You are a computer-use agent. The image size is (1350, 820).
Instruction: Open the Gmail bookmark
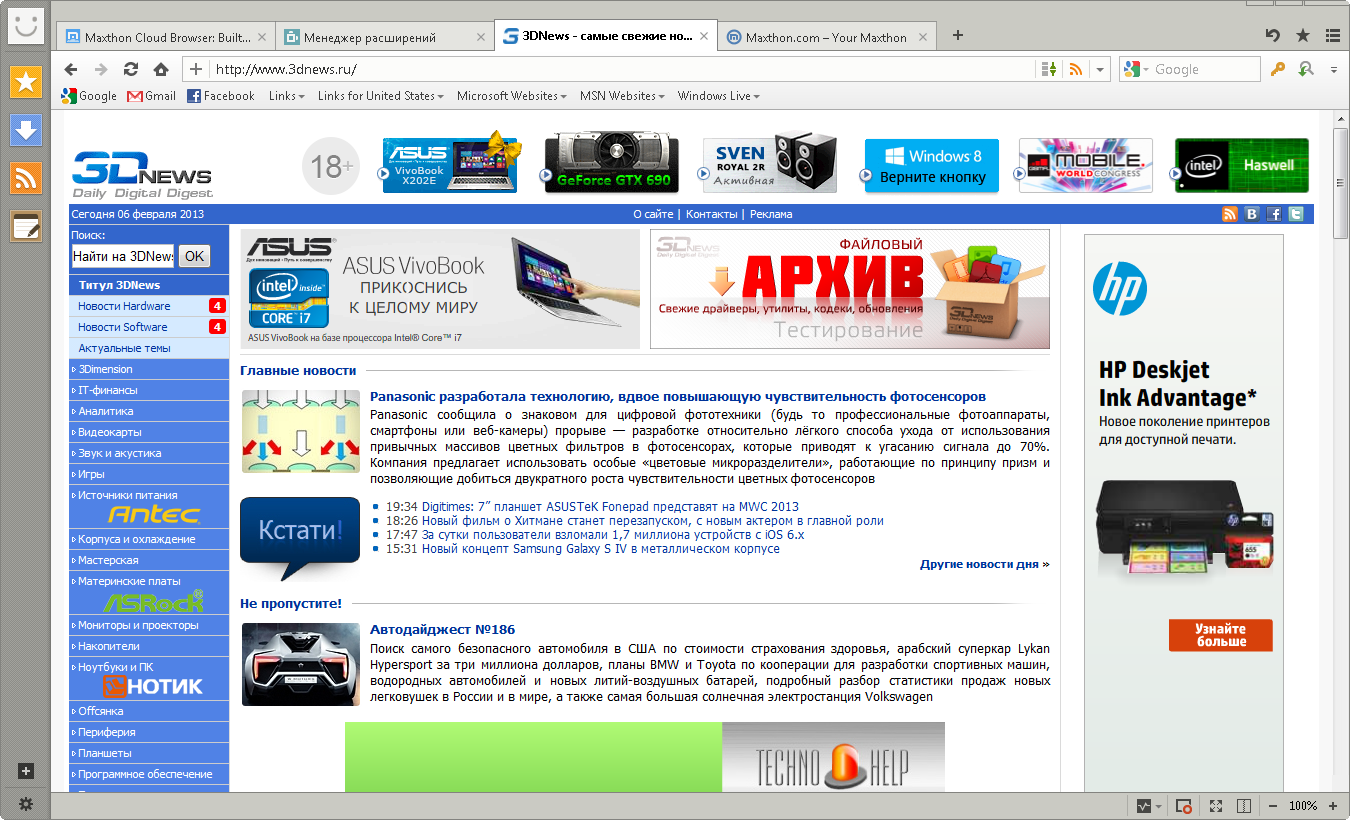tap(151, 96)
